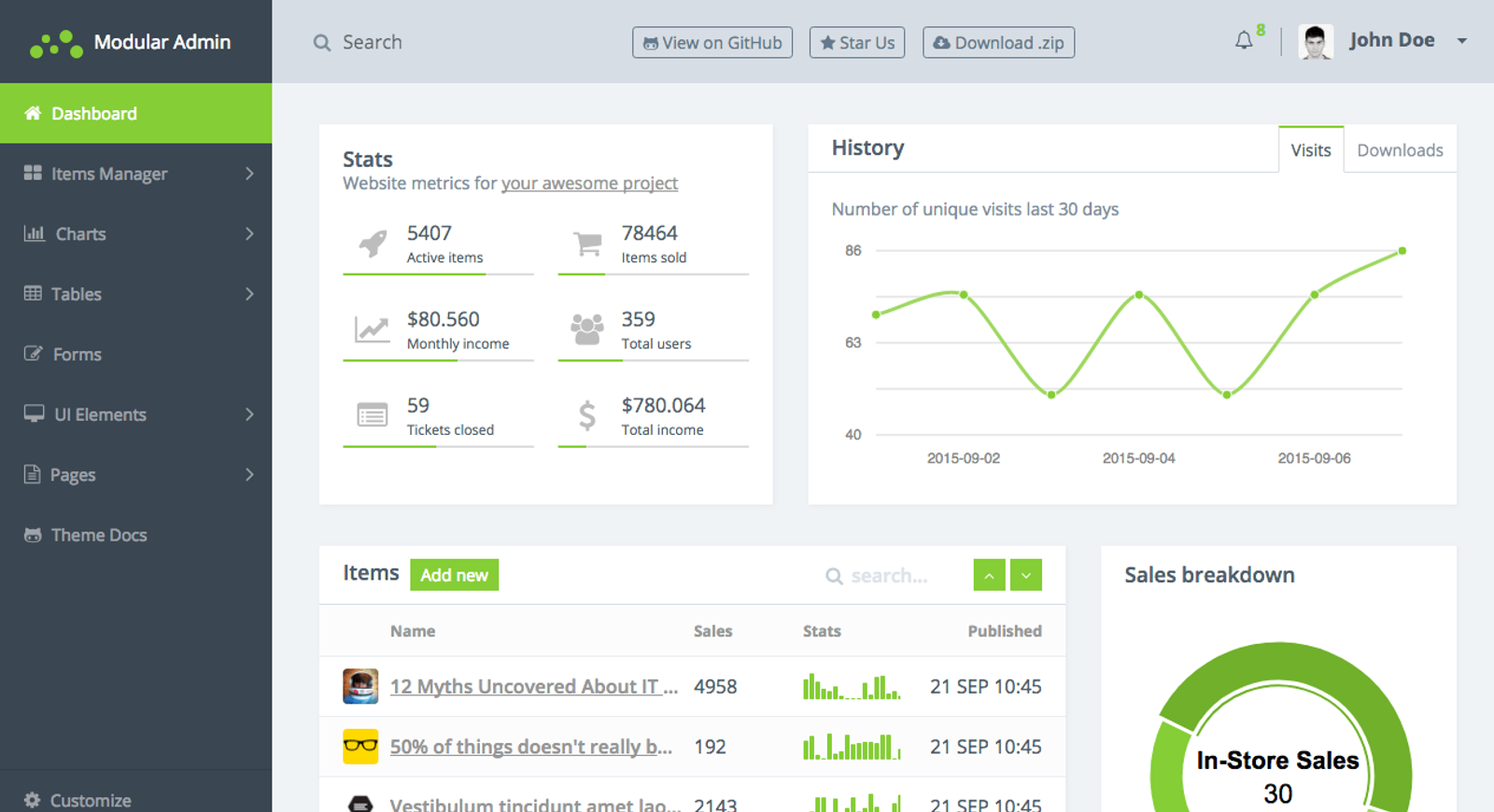1494x812 pixels.
Task: Click the Pages document icon
Action: (x=32, y=474)
